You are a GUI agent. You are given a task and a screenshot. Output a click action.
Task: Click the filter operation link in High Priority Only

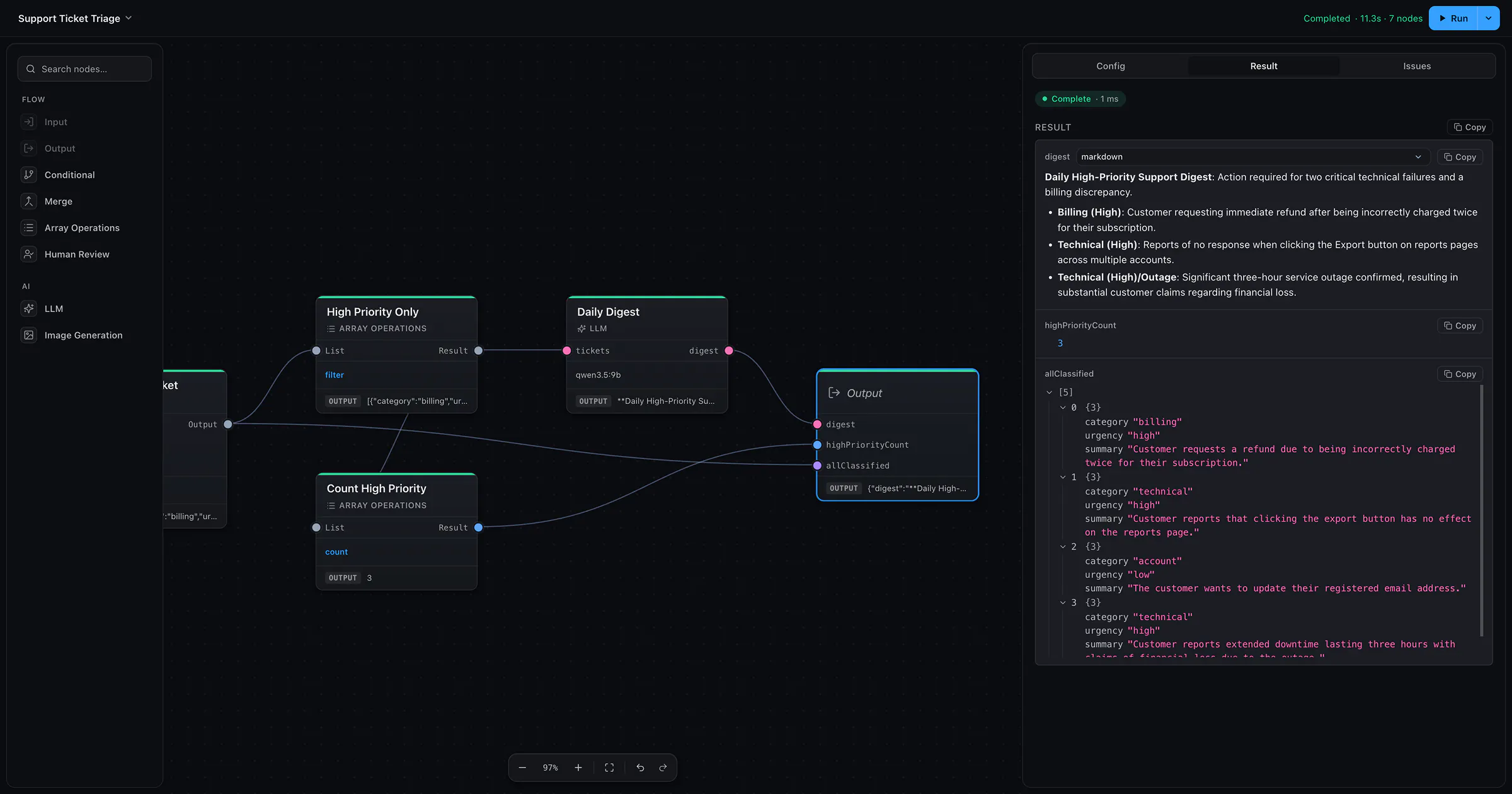(x=335, y=375)
